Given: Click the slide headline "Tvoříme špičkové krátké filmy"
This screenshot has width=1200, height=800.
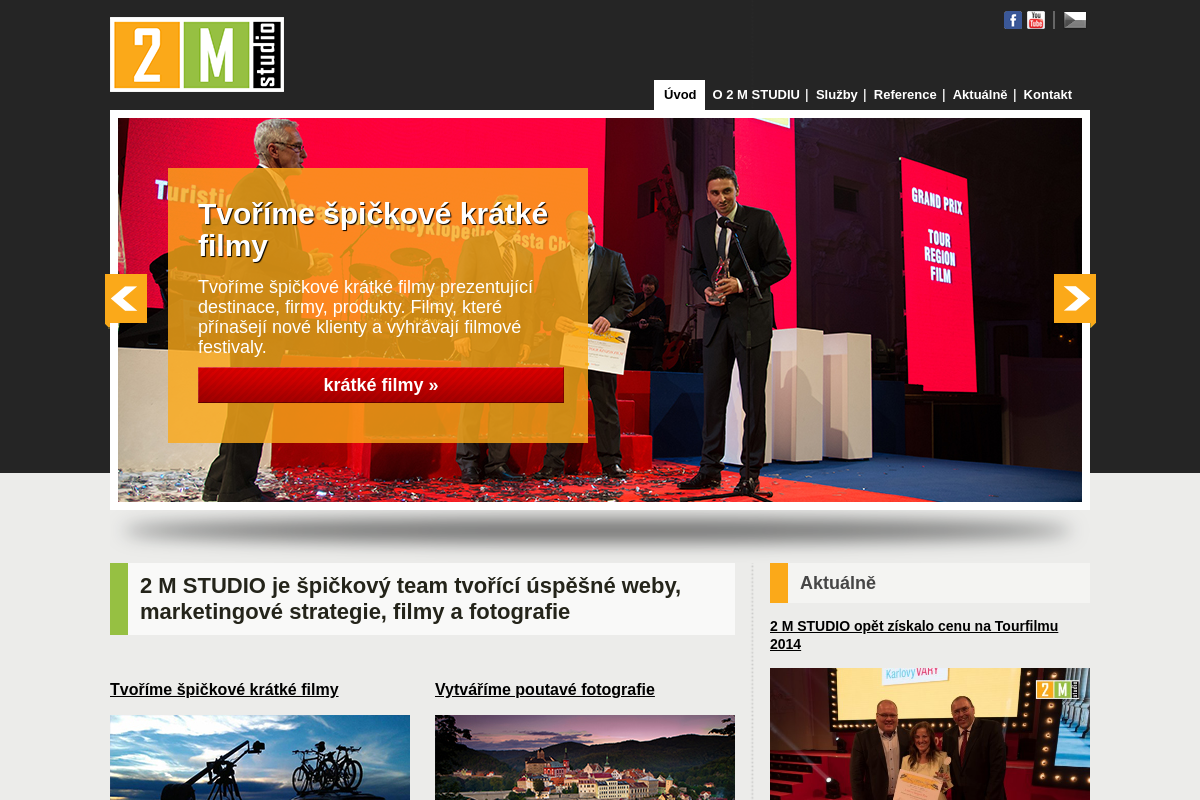Looking at the screenshot, I should pos(373,230).
